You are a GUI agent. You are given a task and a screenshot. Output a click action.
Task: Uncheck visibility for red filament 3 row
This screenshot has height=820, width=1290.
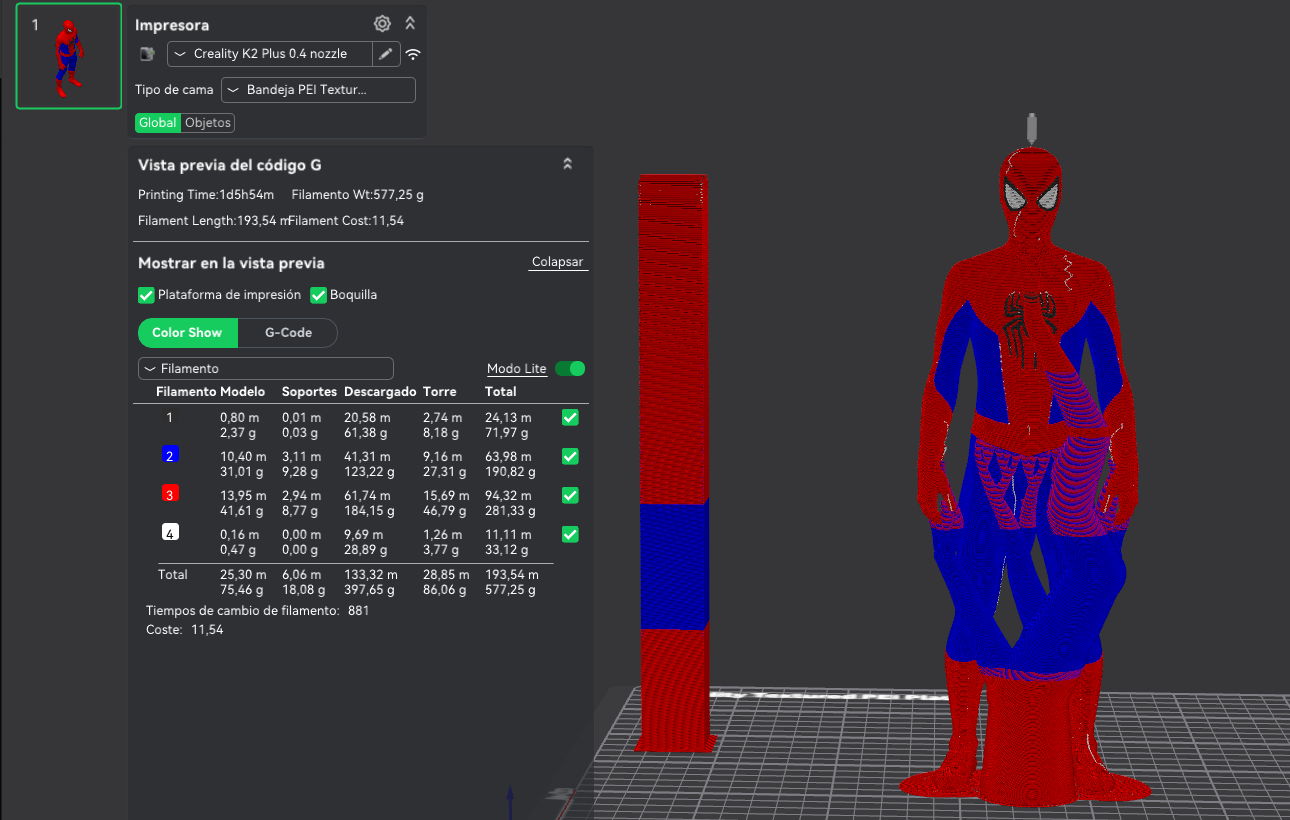pyautogui.click(x=570, y=496)
